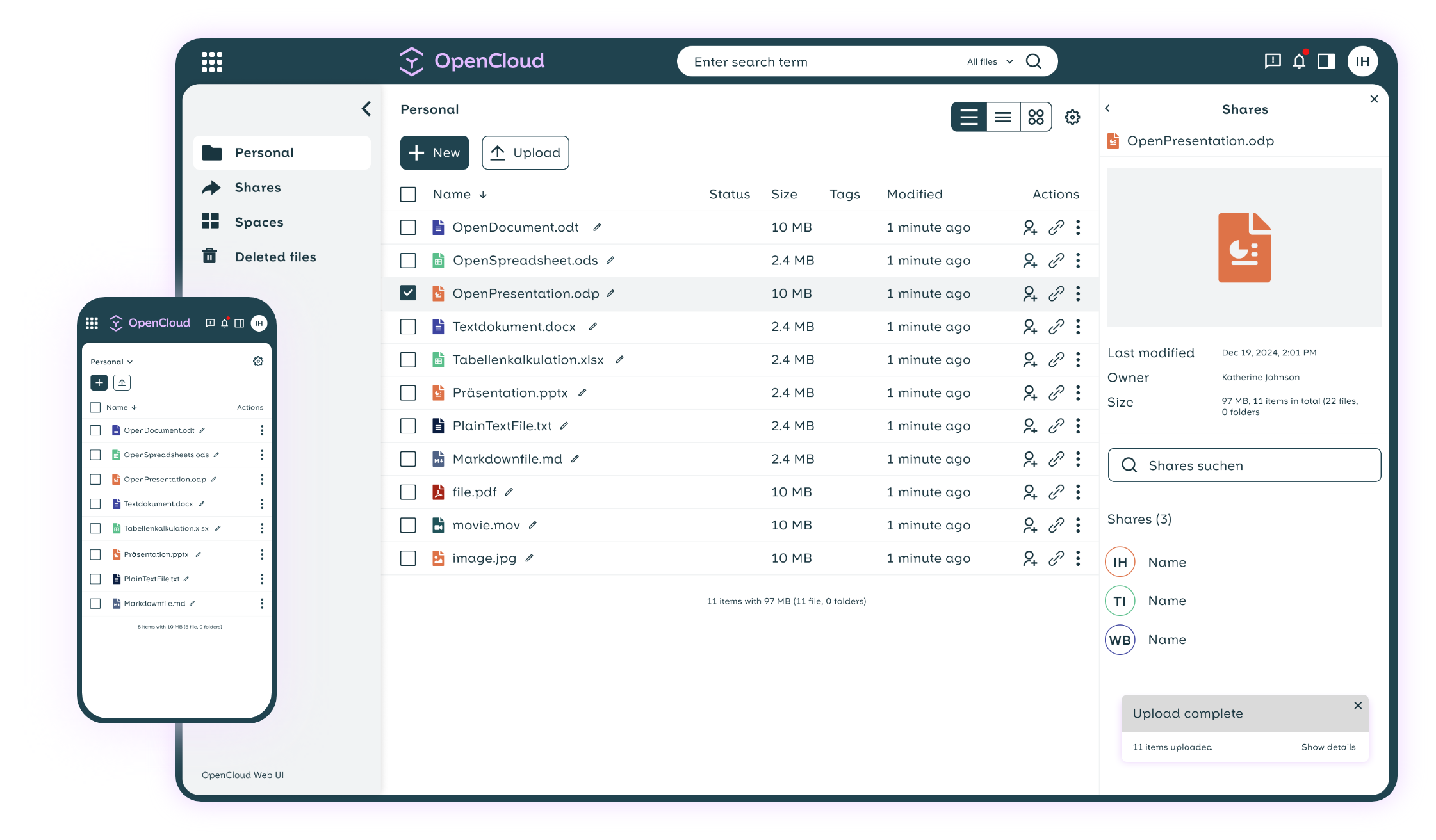Switch to tiles grid view
The height and width of the screenshot is (840, 1436).
tap(1036, 117)
